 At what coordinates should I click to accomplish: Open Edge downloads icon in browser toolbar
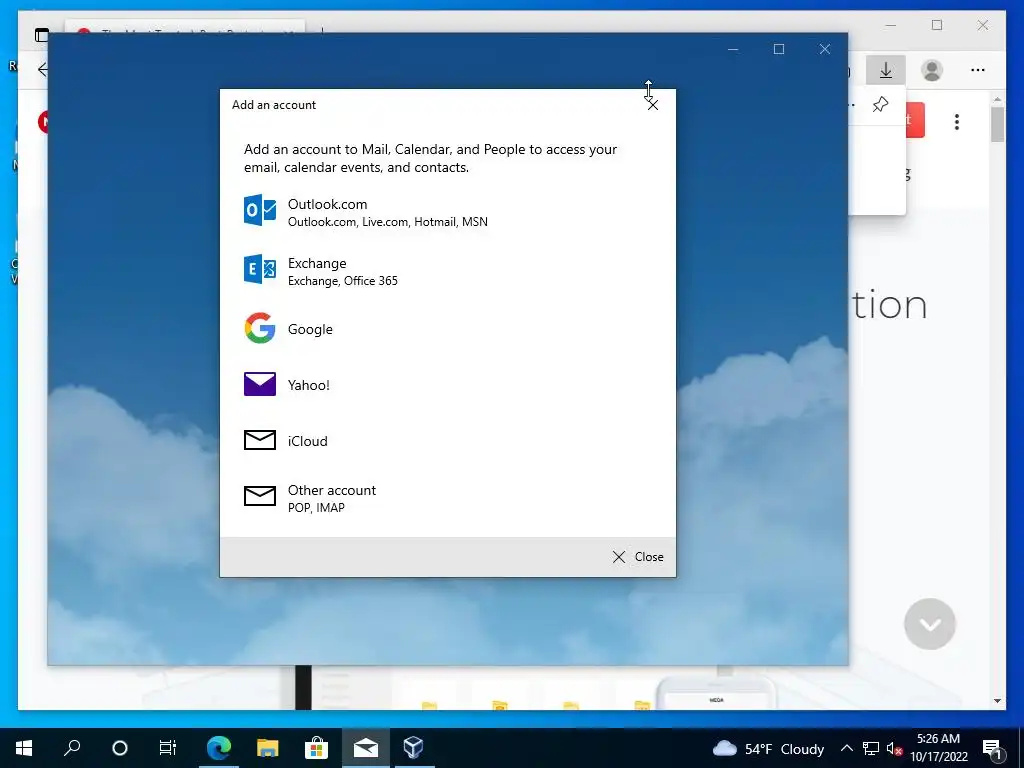coord(886,70)
